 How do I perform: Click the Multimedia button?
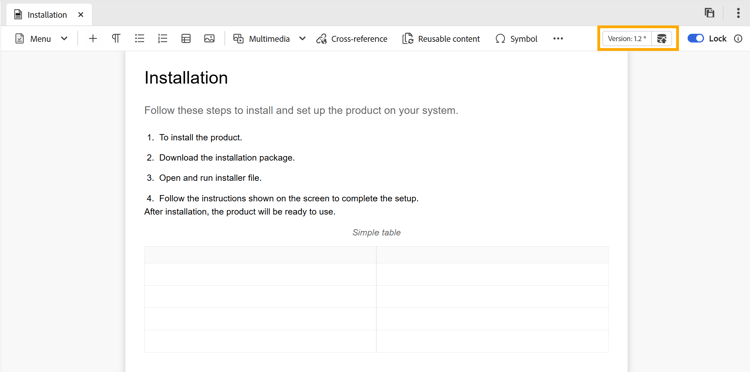(x=262, y=39)
